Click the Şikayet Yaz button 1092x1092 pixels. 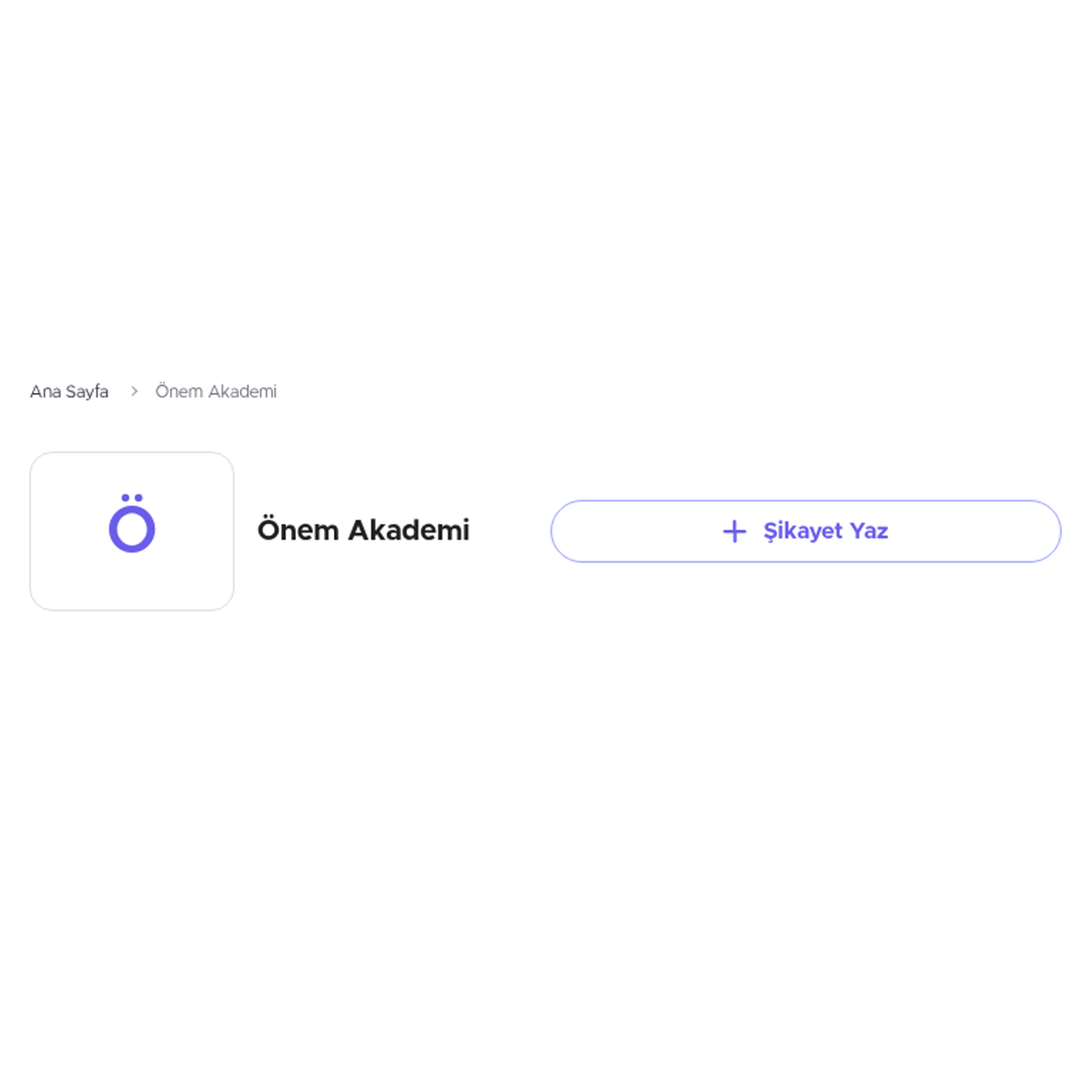[805, 531]
